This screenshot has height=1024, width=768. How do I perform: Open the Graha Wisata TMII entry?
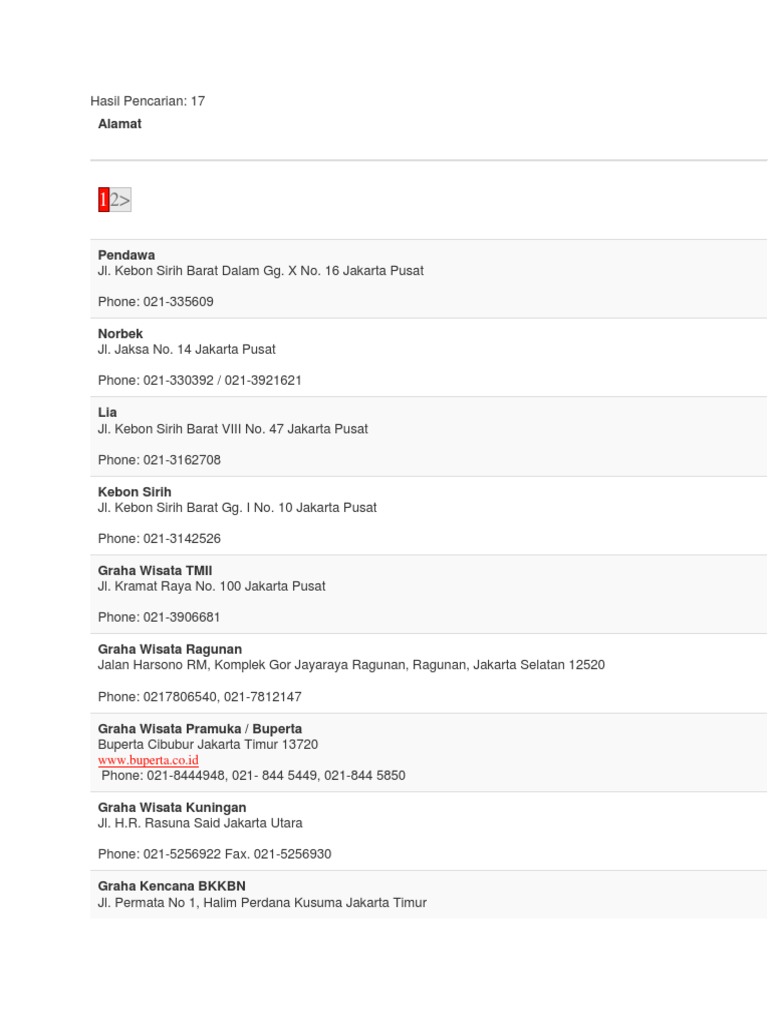point(155,570)
